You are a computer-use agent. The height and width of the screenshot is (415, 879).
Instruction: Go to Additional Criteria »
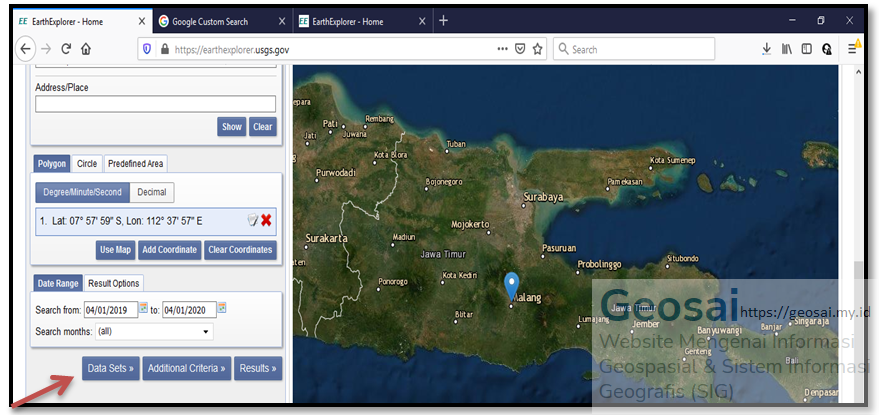click(187, 368)
